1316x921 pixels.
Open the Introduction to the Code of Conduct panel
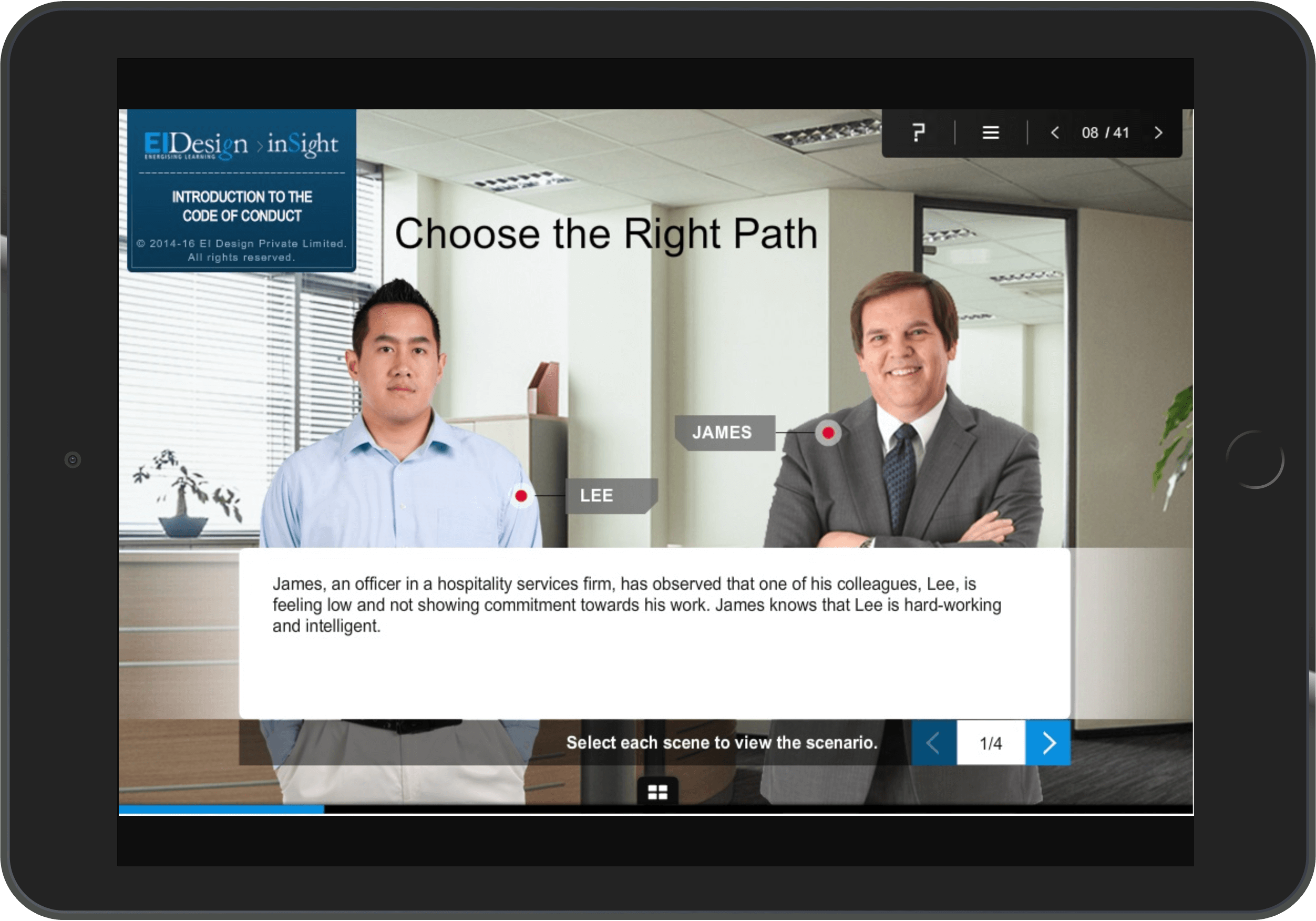pos(241,207)
